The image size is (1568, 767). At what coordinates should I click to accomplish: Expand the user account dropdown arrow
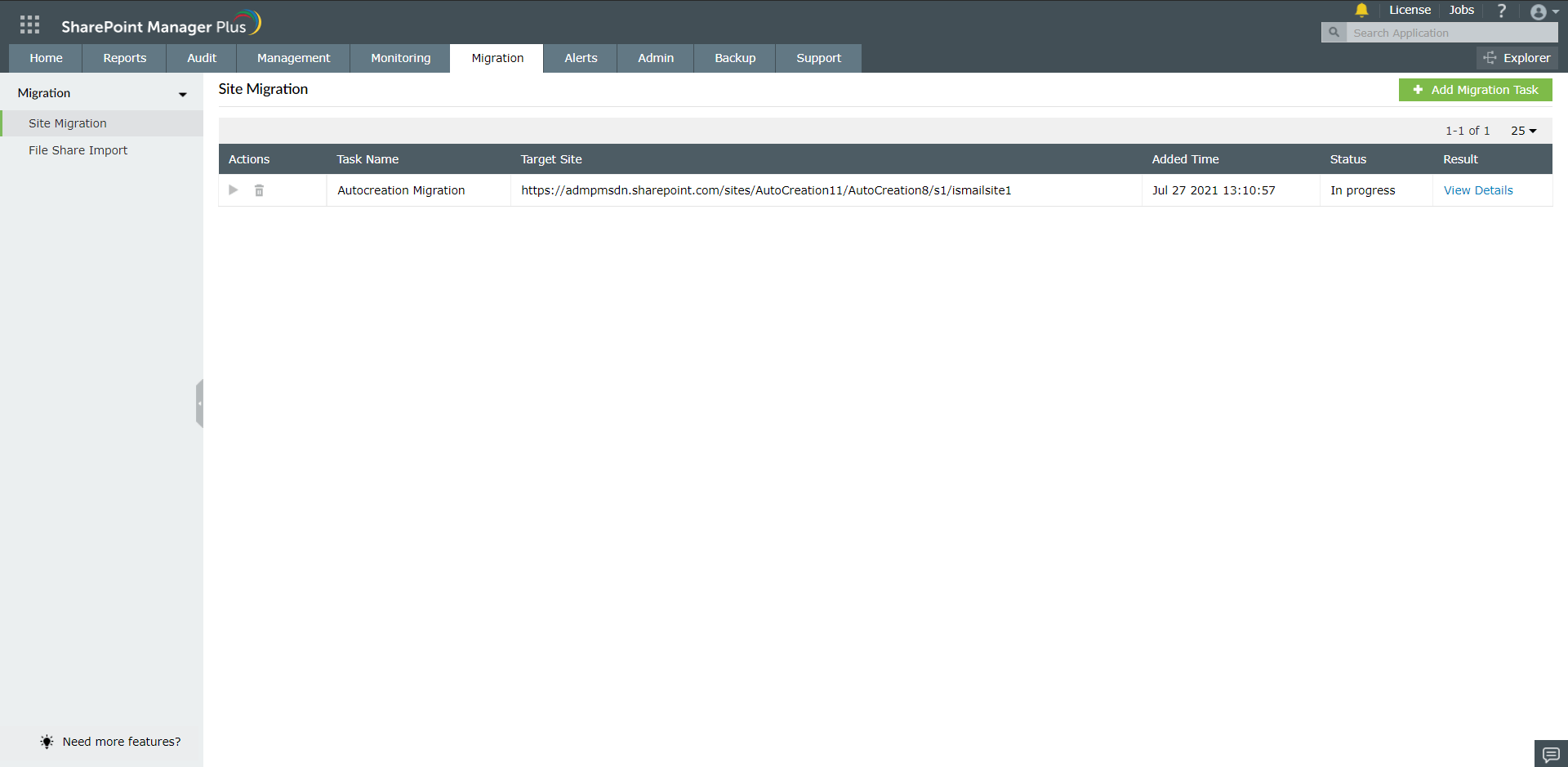1556,12
